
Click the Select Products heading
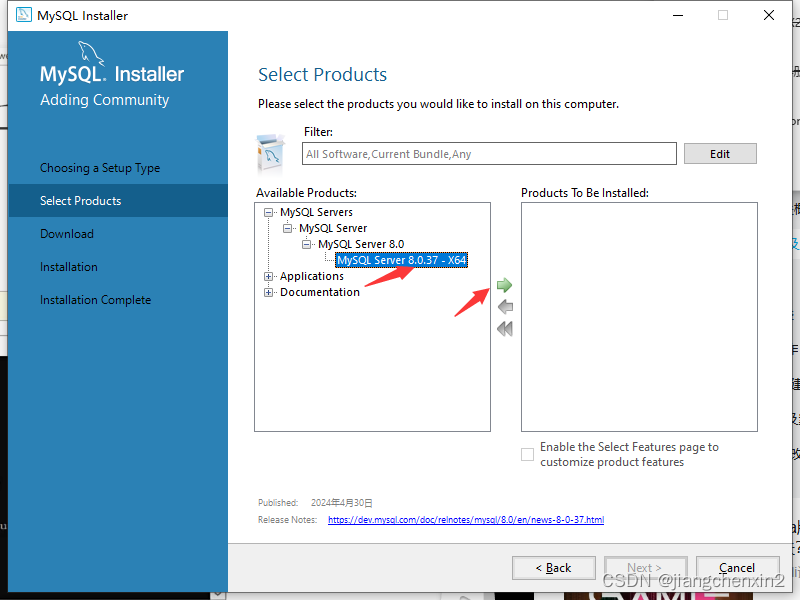coord(322,74)
